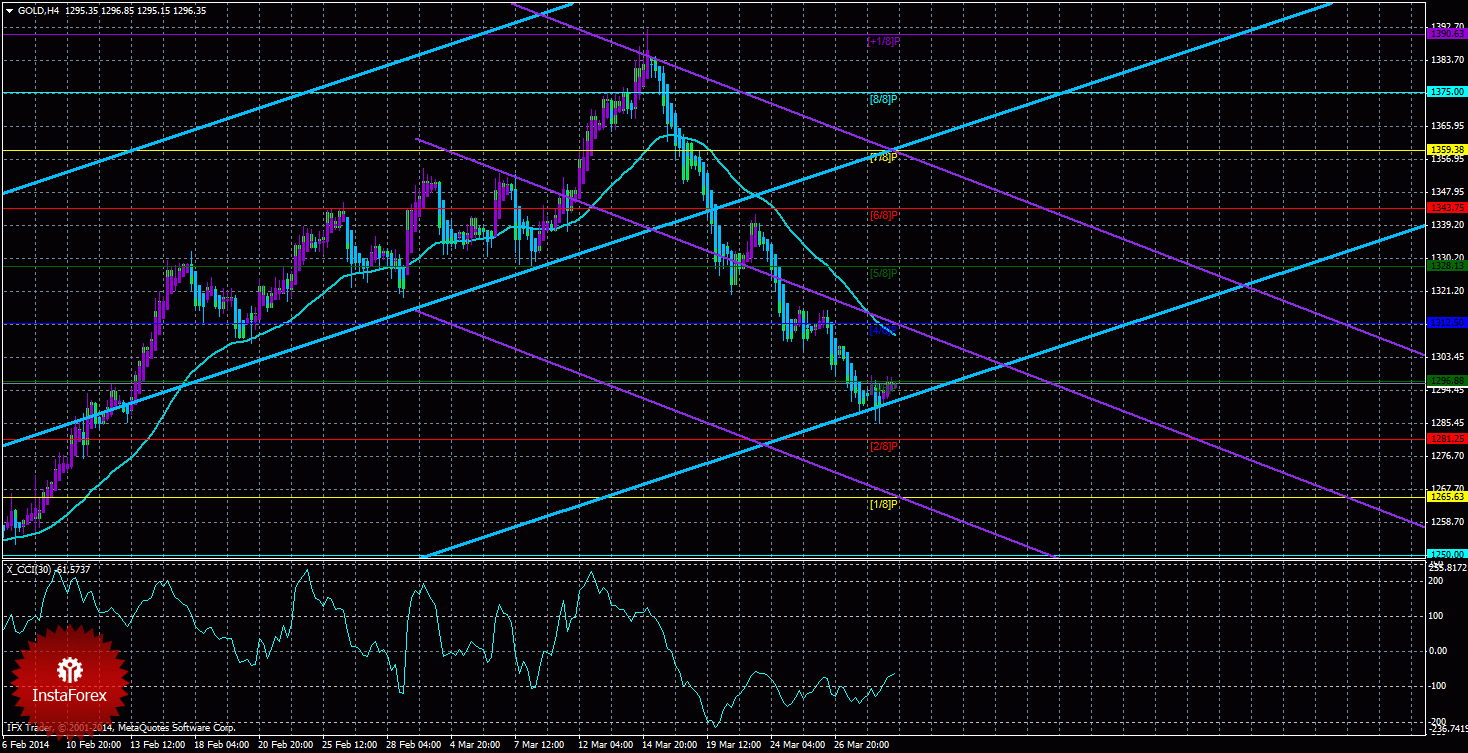Select the 1321.20 price scale value
Screen dimensions: 1468x753
(x=1447, y=291)
